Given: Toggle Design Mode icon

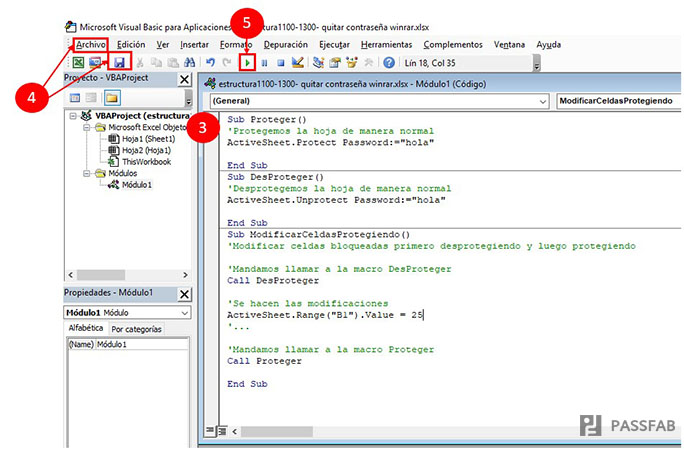Looking at the screenshot, I should point(298,63).
